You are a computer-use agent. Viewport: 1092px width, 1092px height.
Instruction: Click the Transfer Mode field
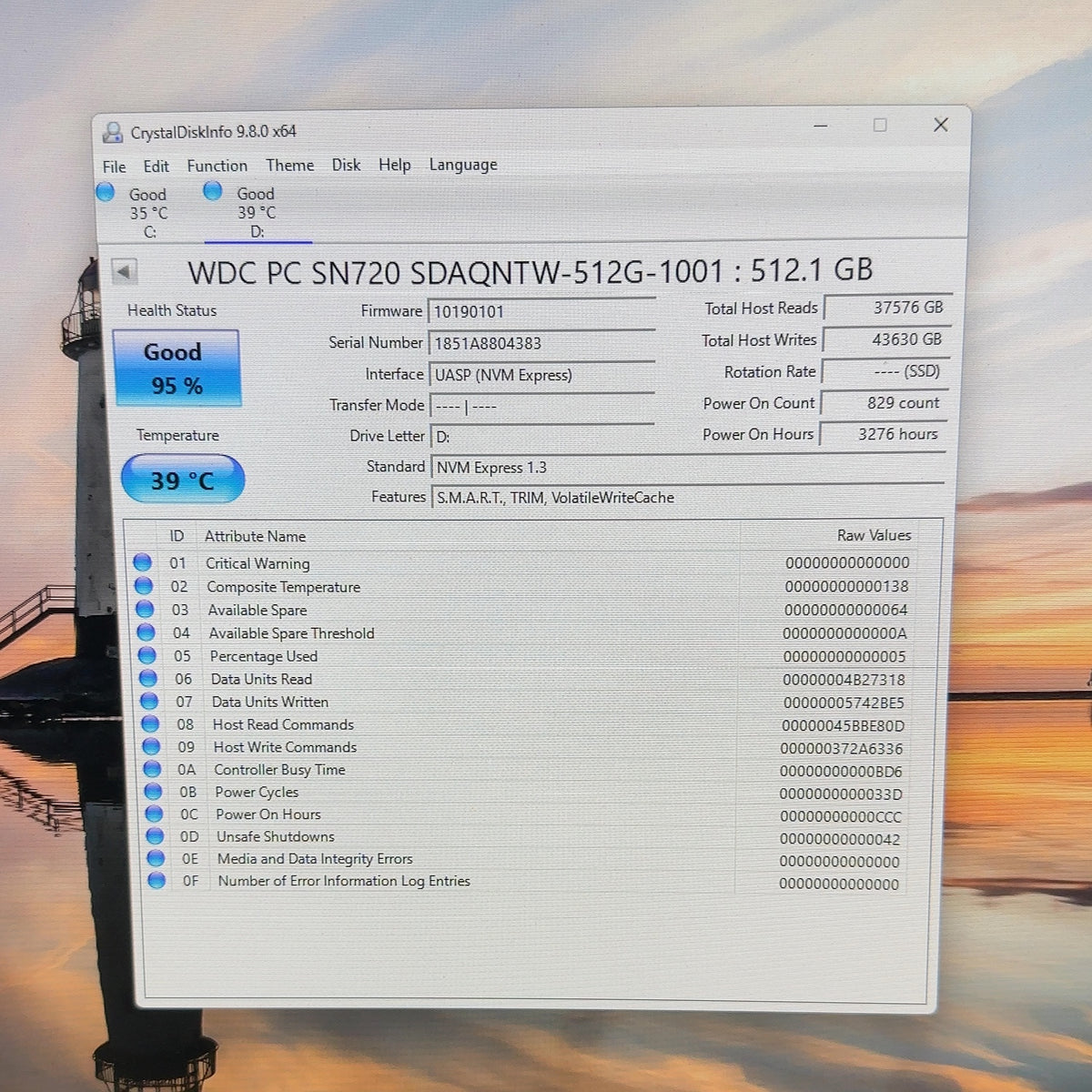coord(541,405)
